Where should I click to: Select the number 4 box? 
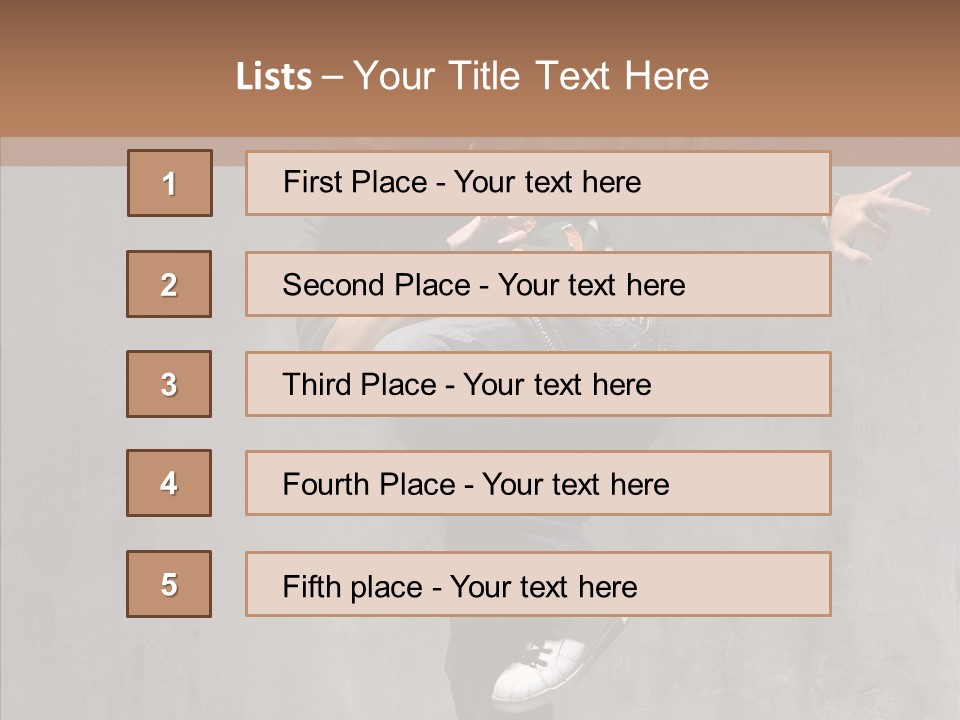click(x=169, y=483)
